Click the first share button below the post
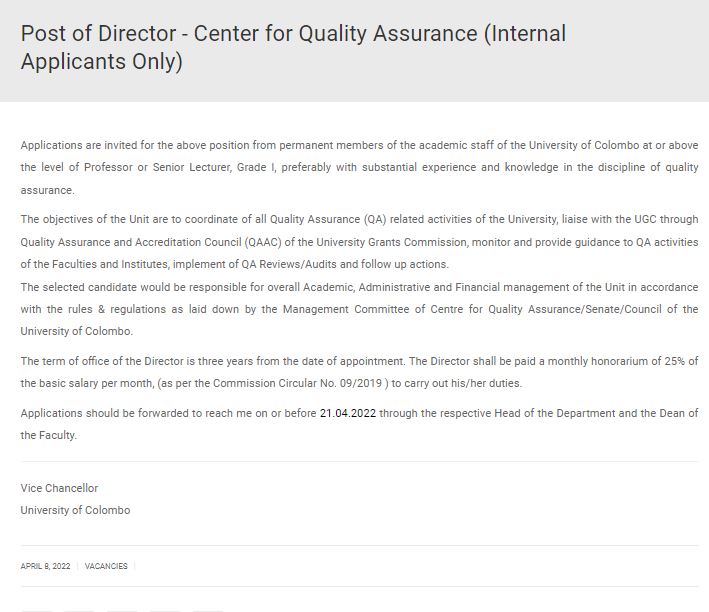Screen dimensions: 709x612 tap(37, 610)
